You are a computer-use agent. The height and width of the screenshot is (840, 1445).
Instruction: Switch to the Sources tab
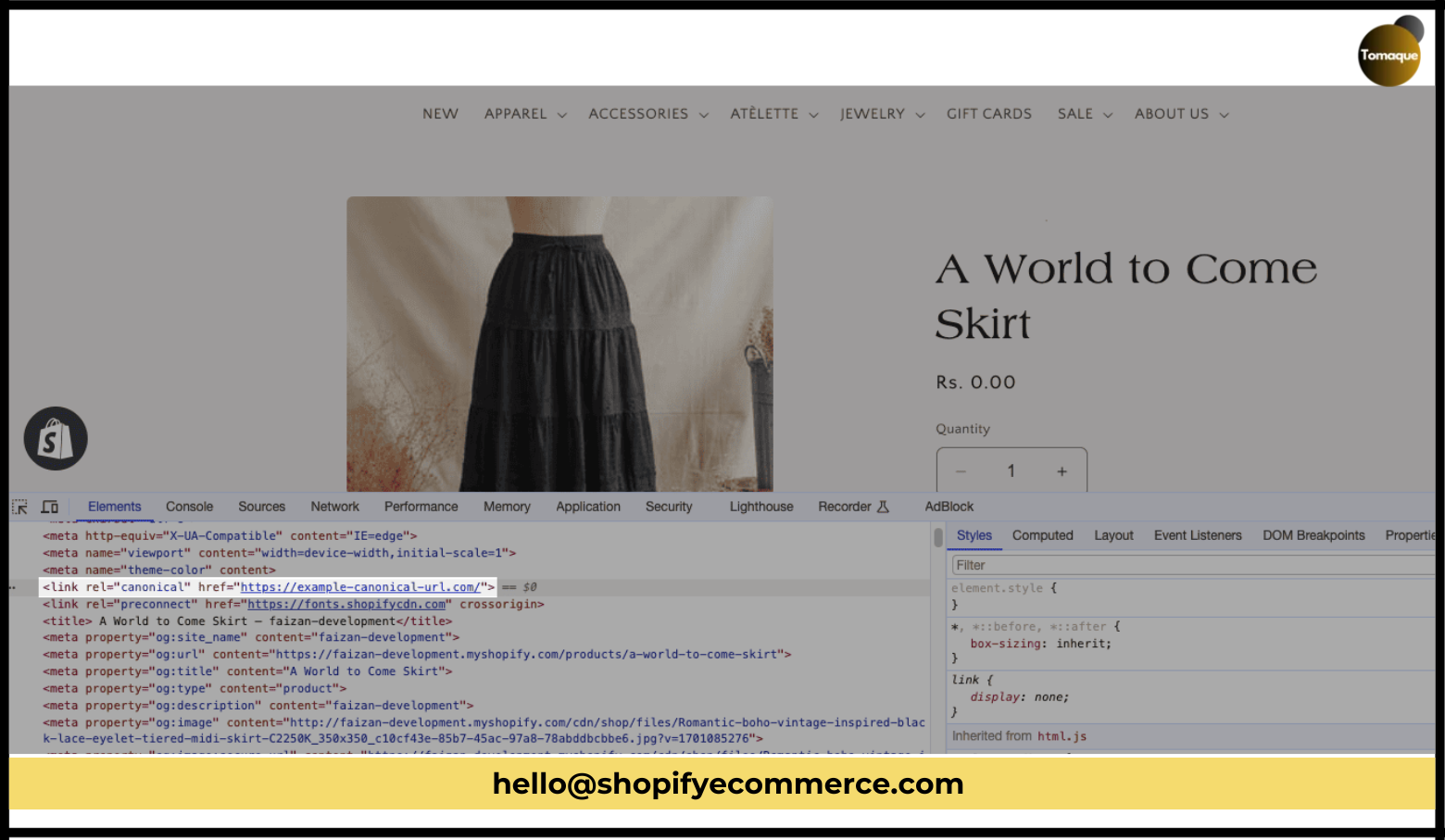click(x=262, y=507)
